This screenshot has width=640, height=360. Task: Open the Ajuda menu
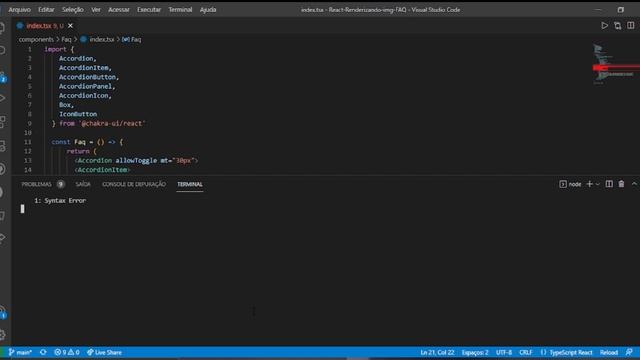(208, 9)
